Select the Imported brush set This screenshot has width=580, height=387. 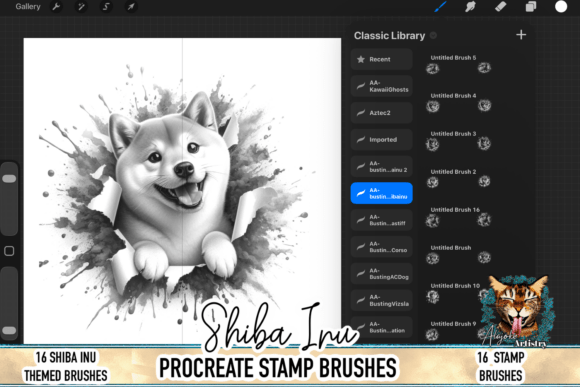(381, 139)
